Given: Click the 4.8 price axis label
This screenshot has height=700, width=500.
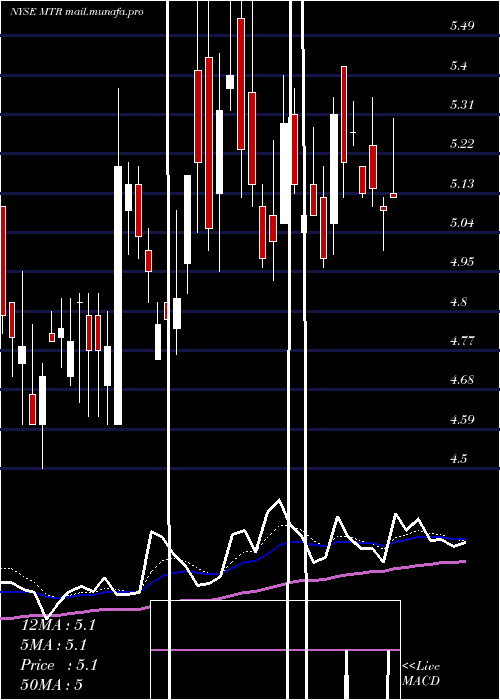Looking at the screenshot, I should click(x=458, y=302).
